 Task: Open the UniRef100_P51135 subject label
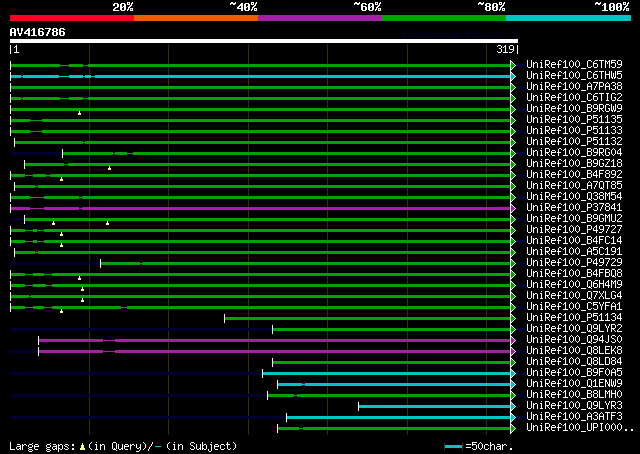pos(574,120)
